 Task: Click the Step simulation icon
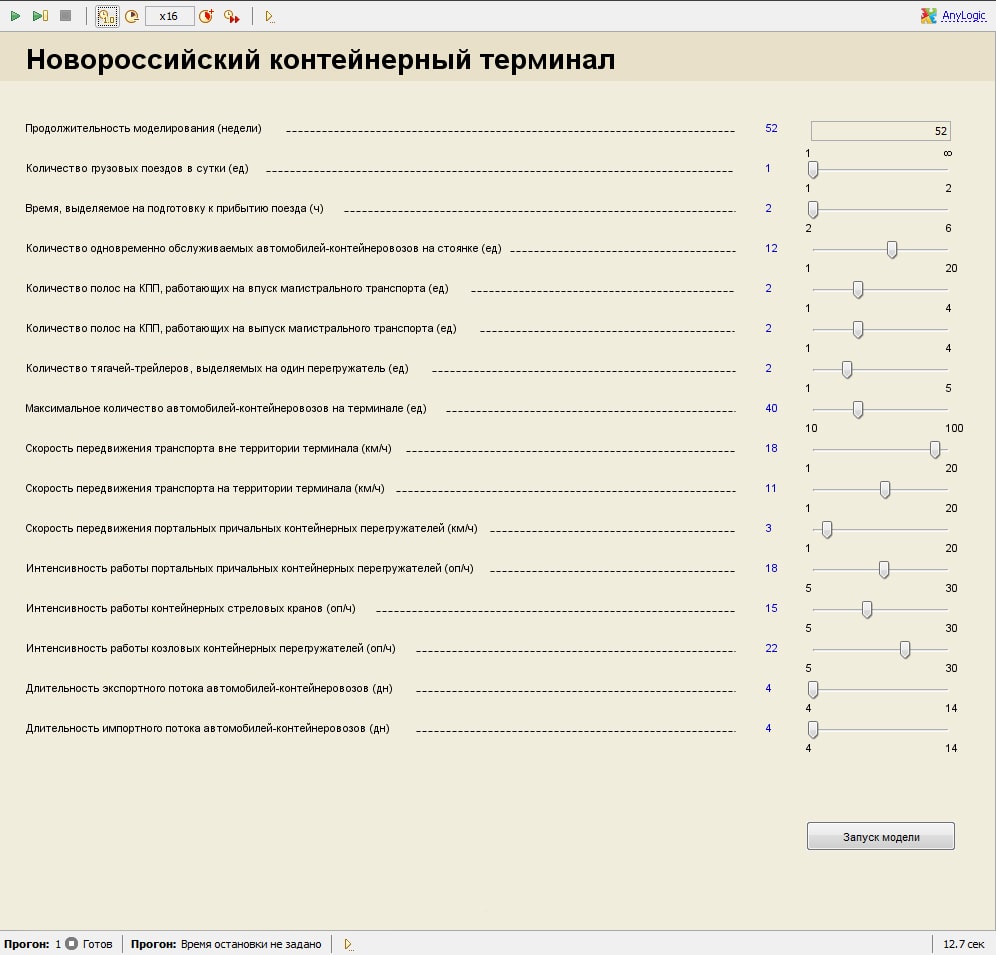pos(40,16)
